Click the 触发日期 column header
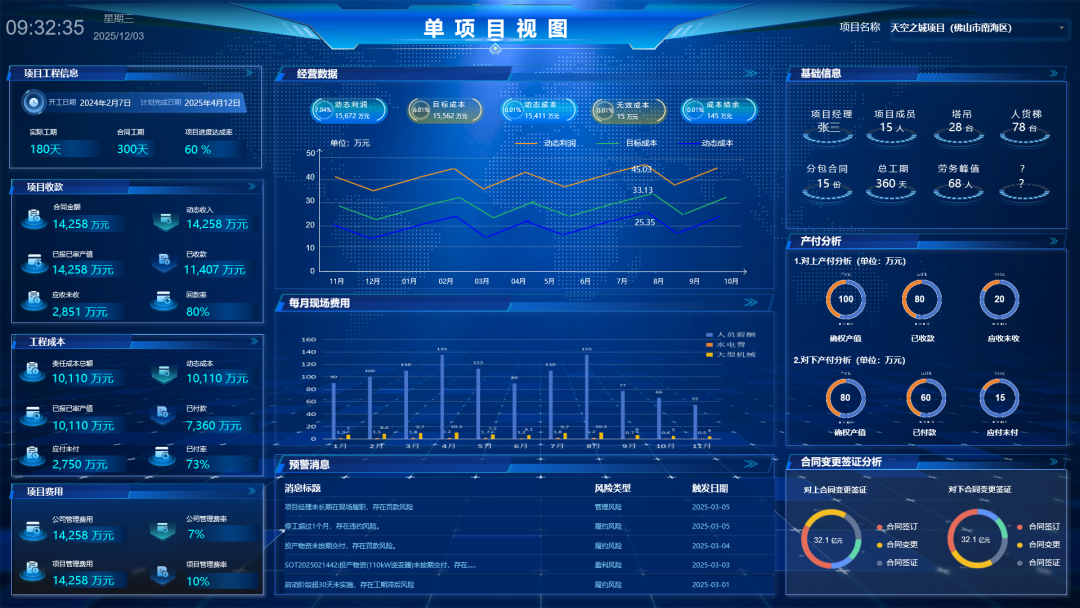Screen dimensions: 1080x608 710,488
